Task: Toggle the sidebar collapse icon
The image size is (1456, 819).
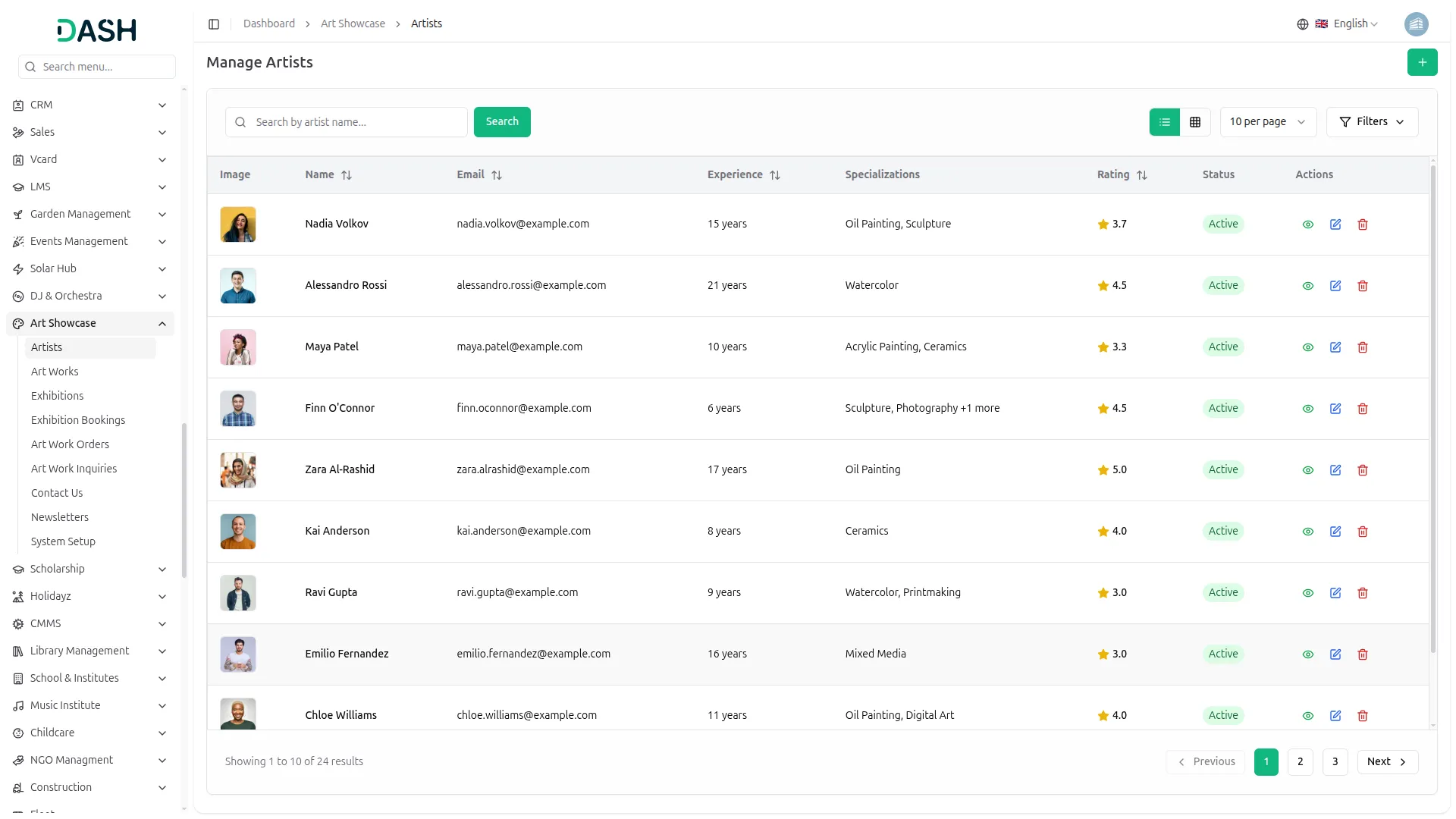Action: (214, 24)
